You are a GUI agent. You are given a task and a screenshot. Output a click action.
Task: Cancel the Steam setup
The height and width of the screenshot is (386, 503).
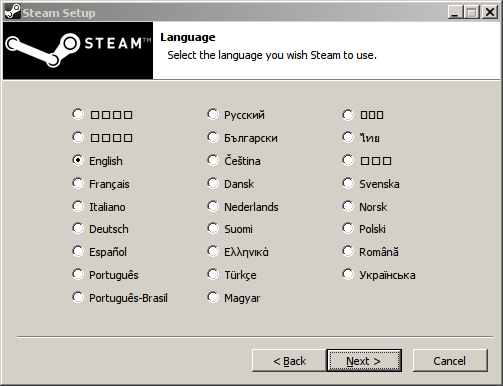tap(450, 361)
